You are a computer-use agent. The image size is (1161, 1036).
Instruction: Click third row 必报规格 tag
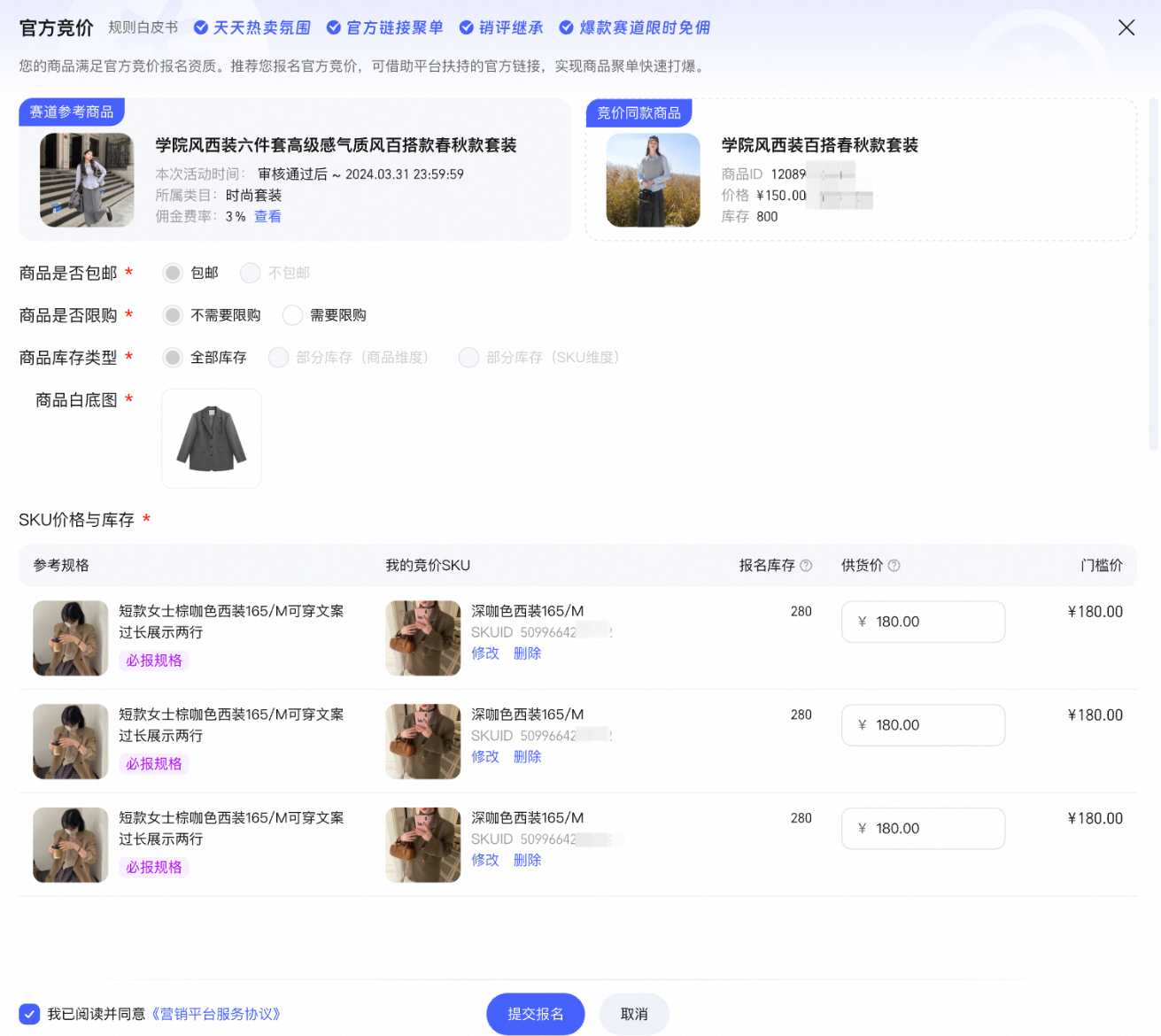[x=154, y=868]
